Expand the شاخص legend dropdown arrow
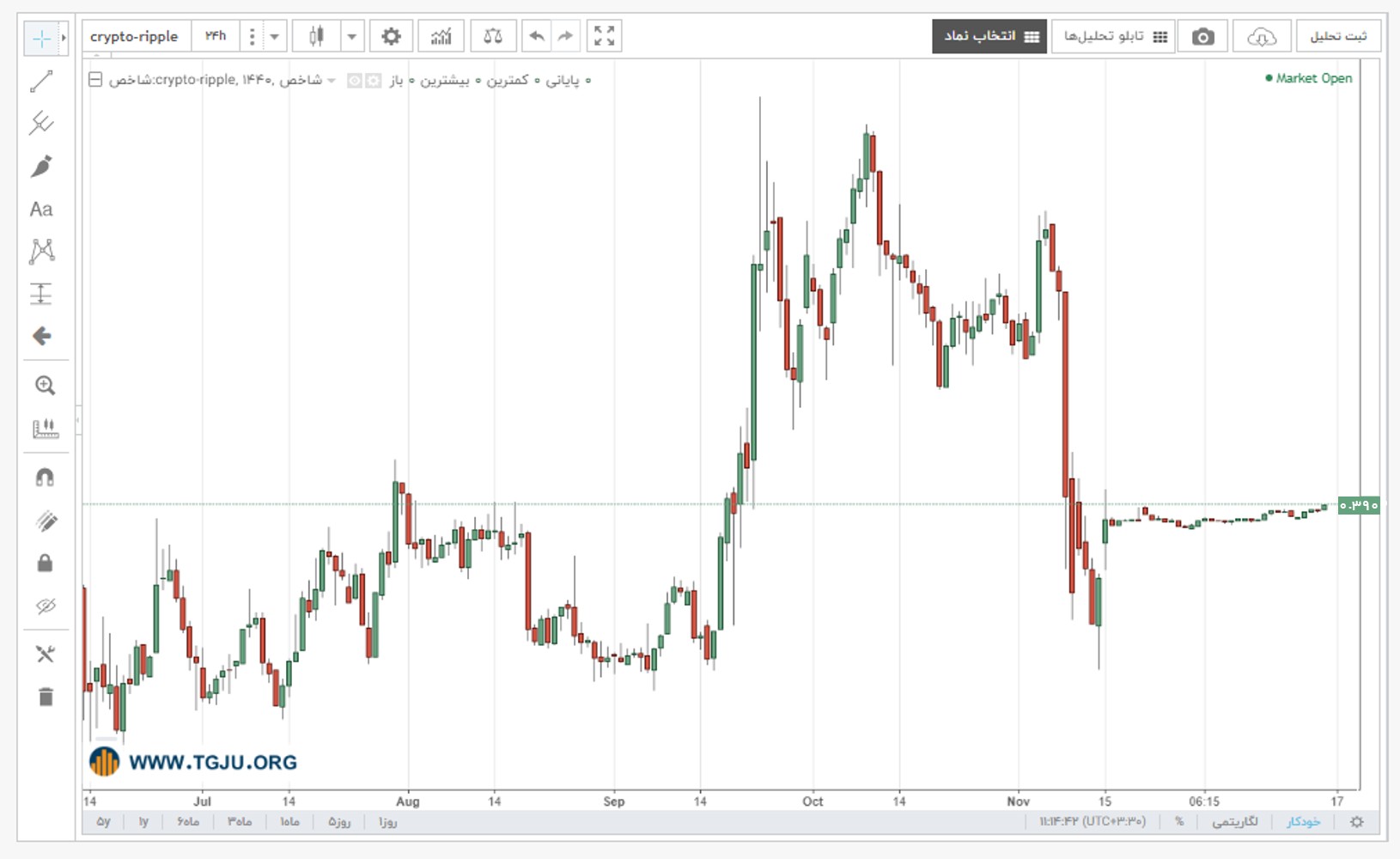The height and width of the screenshot is (859, 1400). pyautogui.click(x=332, y=81)
